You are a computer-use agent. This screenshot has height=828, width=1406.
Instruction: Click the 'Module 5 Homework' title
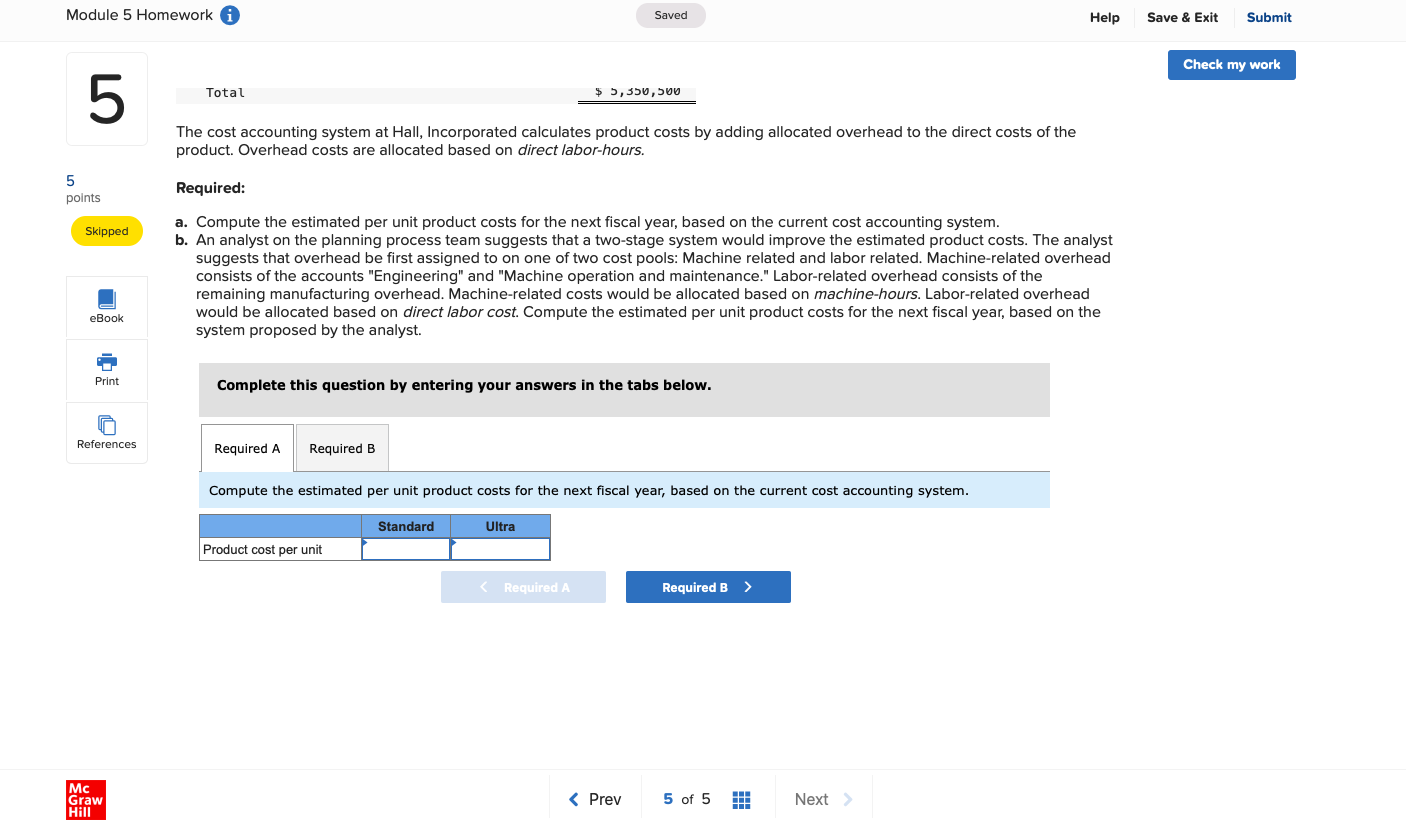(139, 15)
